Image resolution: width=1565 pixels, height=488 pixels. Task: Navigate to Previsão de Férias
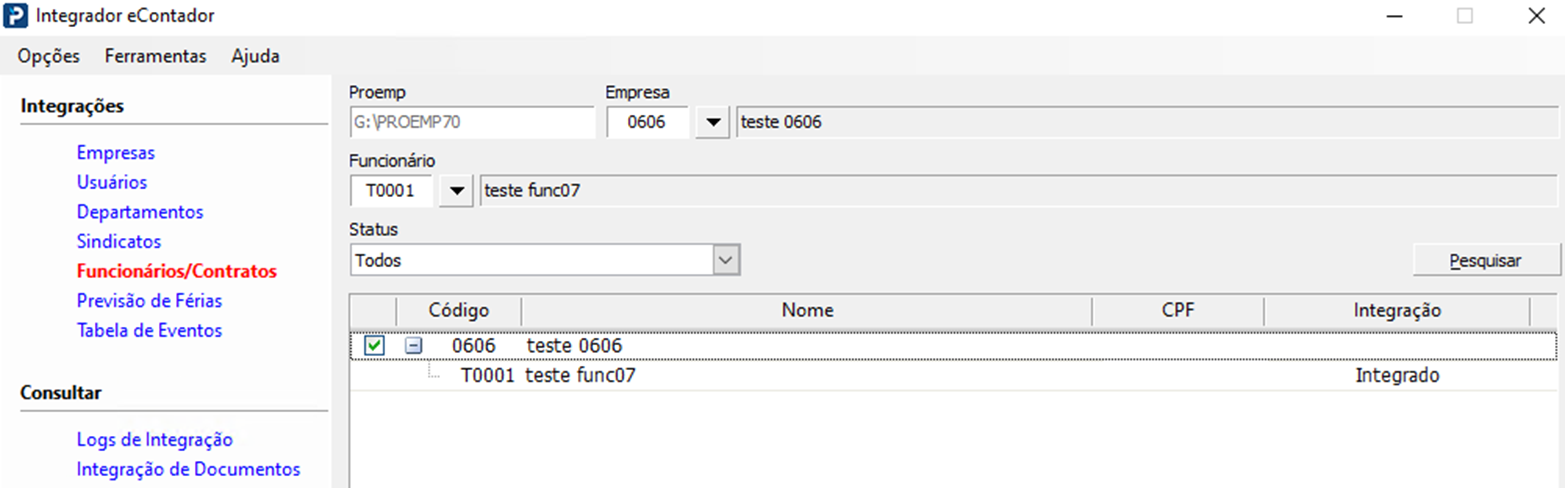(x=149, y=300)
